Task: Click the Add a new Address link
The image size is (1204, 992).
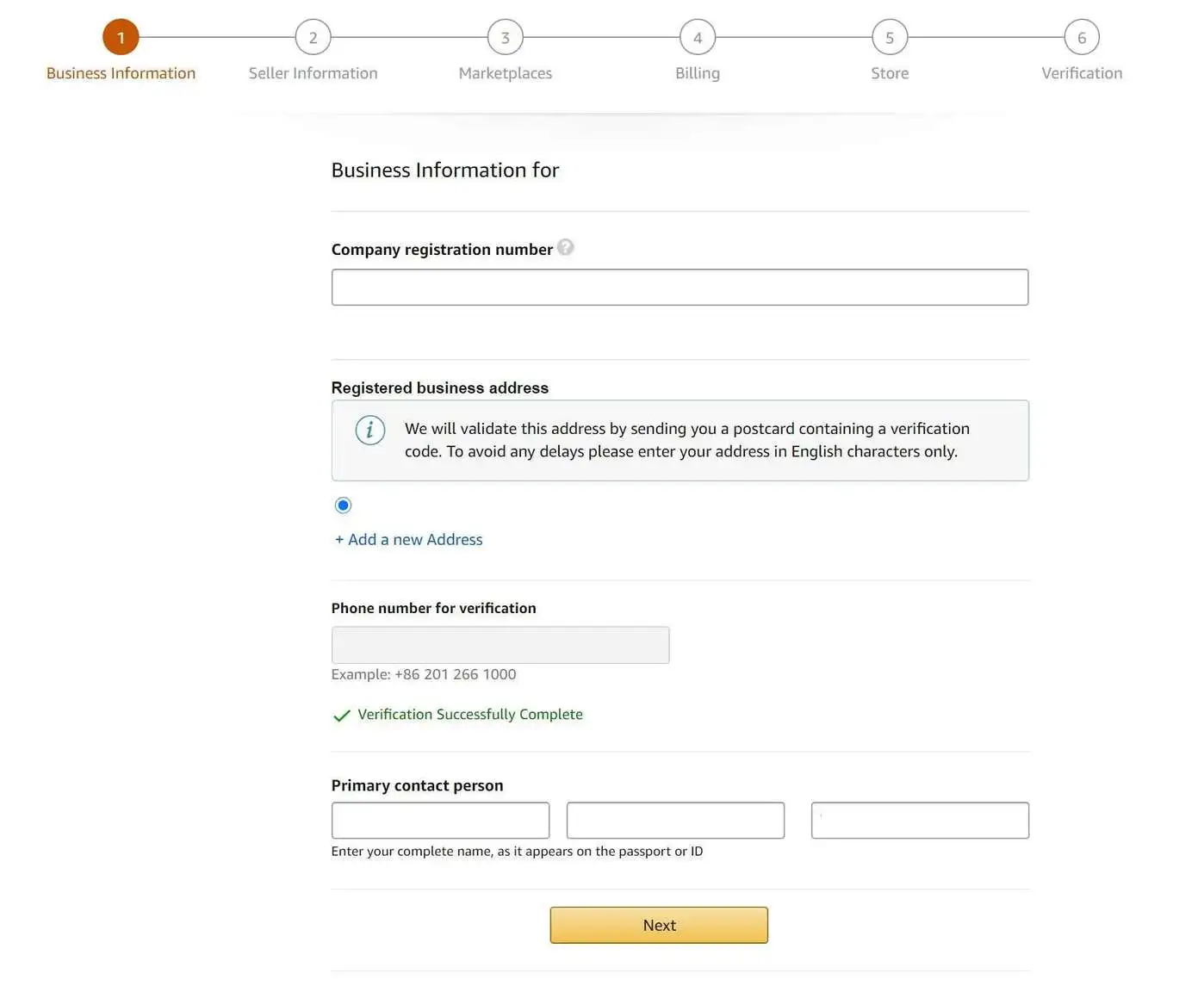Action: [x=407, y=539]
